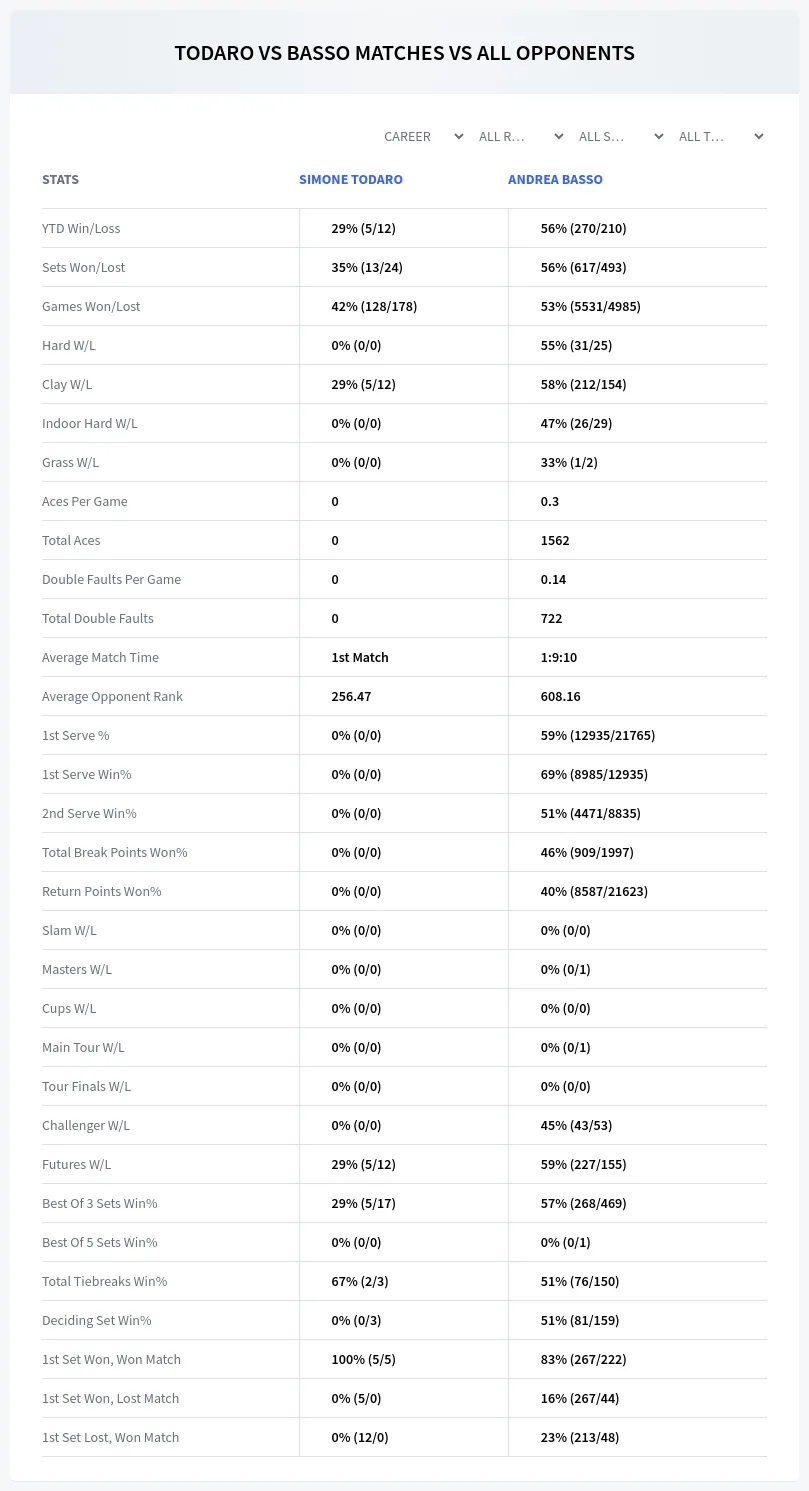Select Basso's Futures W/L value
The image size is (809, 1491).
coord(584,1164)
